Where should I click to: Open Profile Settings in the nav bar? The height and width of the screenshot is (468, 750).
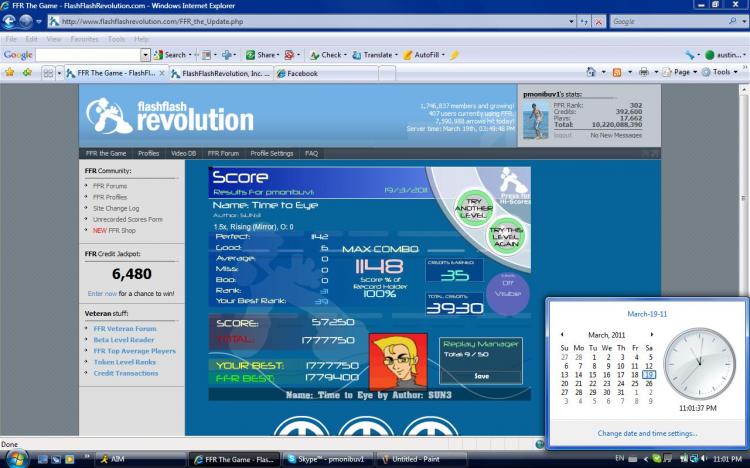pos(272,154)
